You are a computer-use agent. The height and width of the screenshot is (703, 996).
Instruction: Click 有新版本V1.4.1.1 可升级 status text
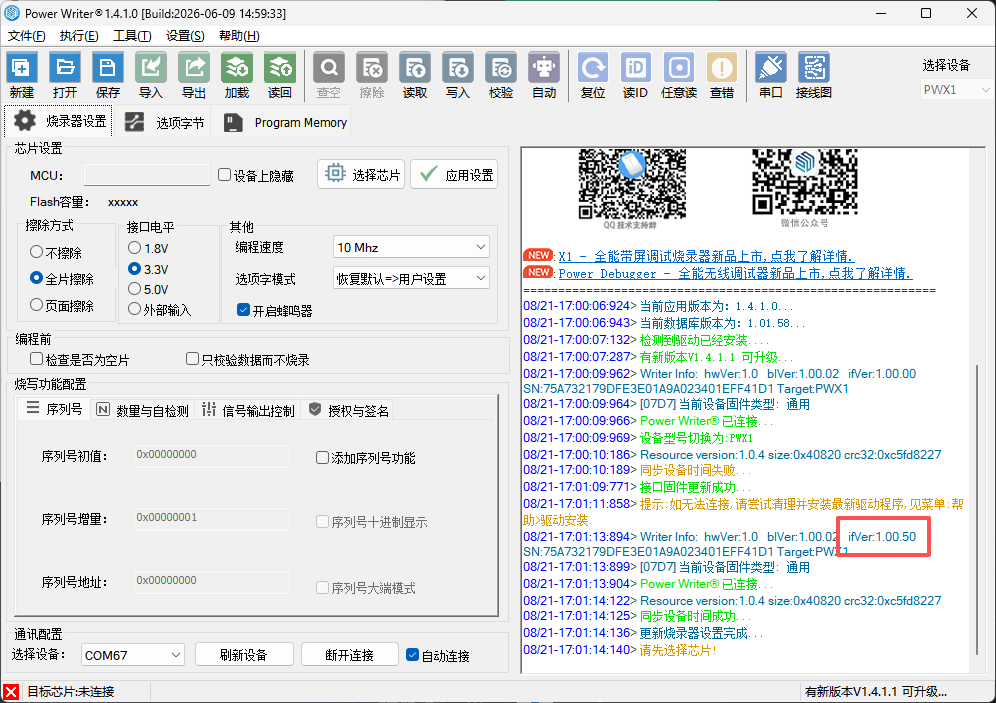pos(876,692)
